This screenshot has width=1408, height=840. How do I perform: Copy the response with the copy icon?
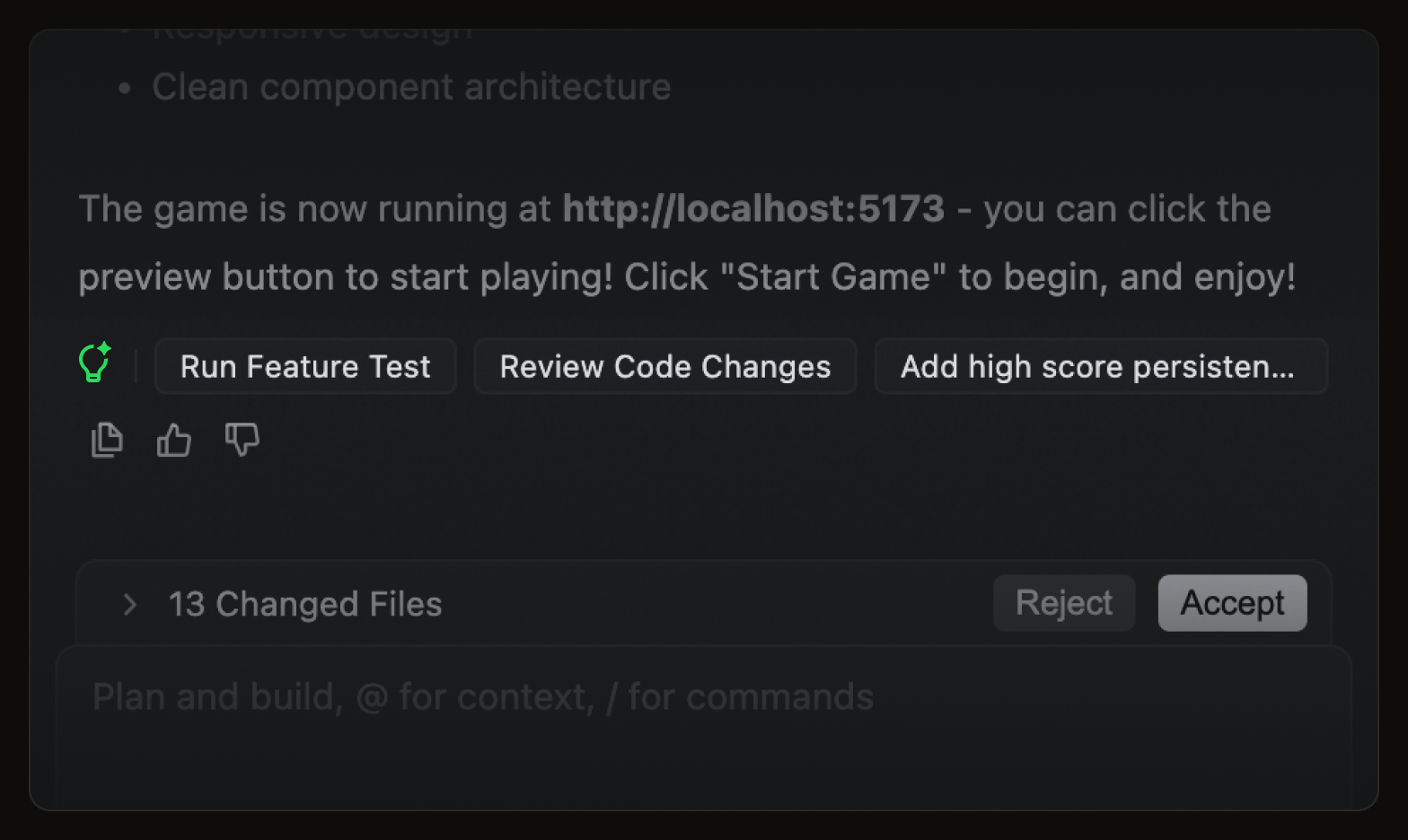coord(107,440)
